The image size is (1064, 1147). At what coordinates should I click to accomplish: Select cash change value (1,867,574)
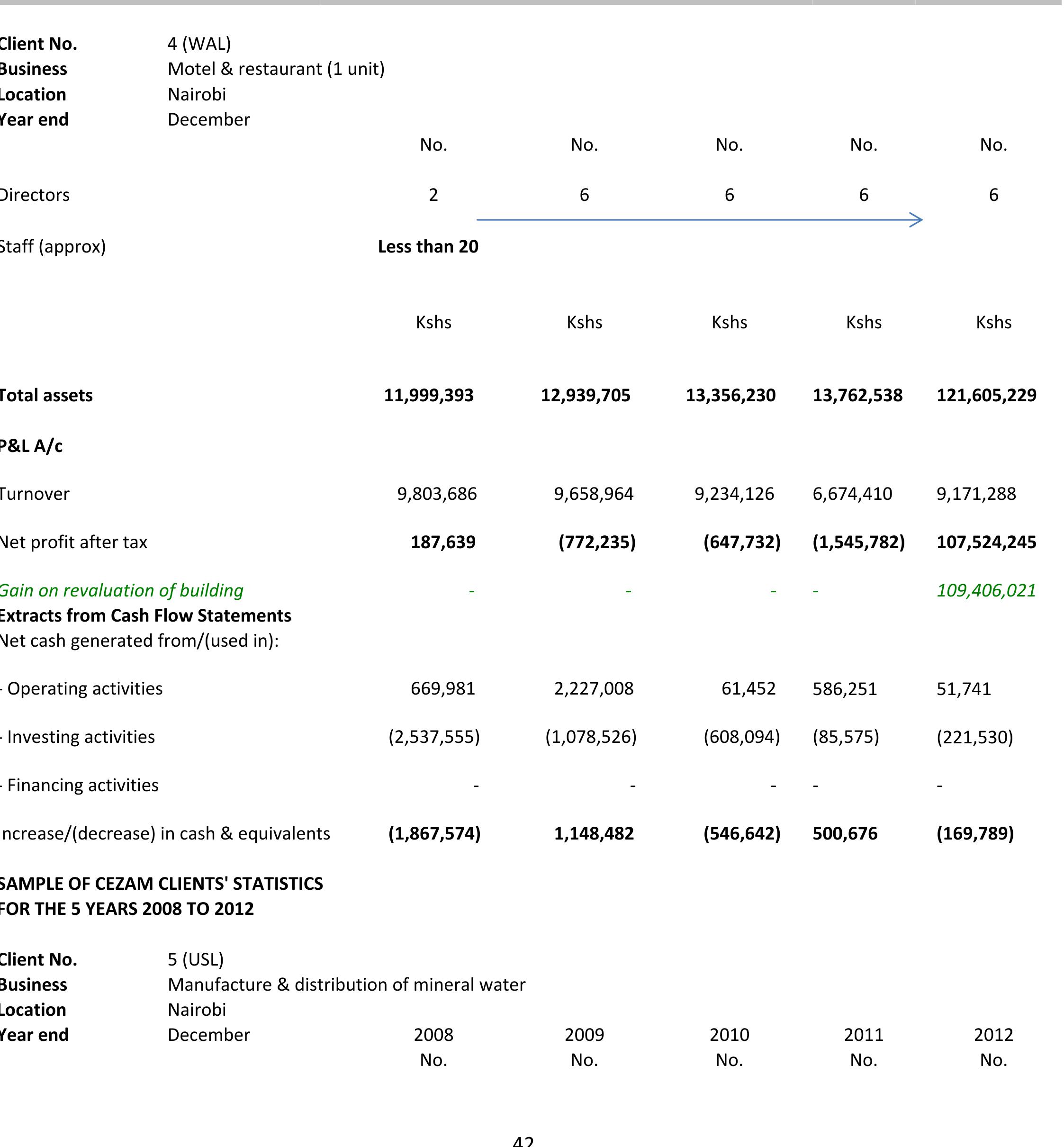(x=435, y=834)
